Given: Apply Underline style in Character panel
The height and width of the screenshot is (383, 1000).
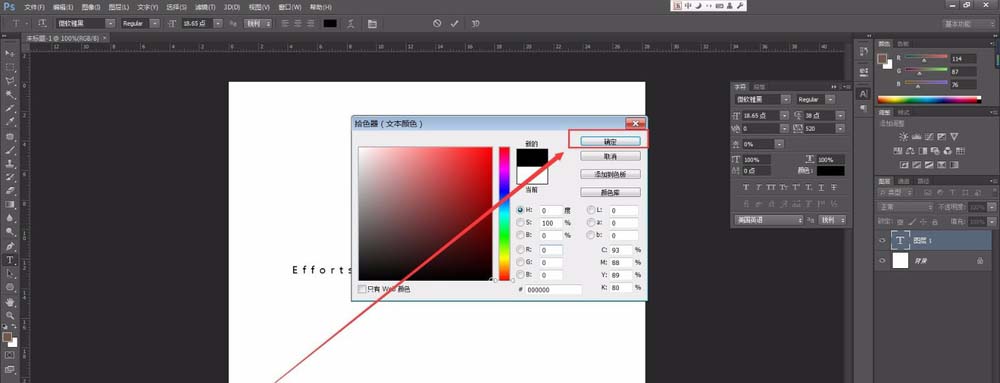Looking at the screenshot, I should point(821,187).
